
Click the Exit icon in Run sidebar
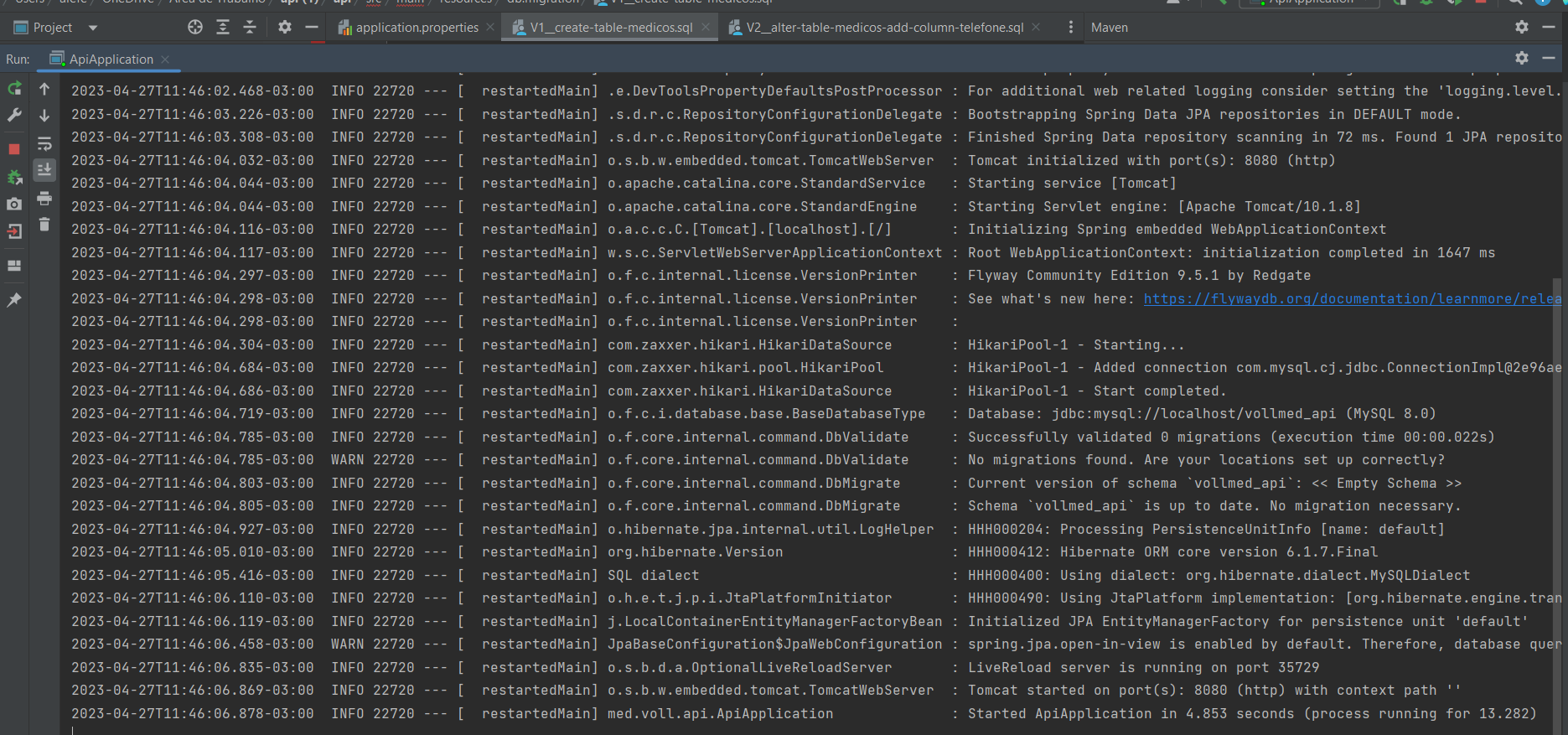pyautogui.click(x=14, y=231)
